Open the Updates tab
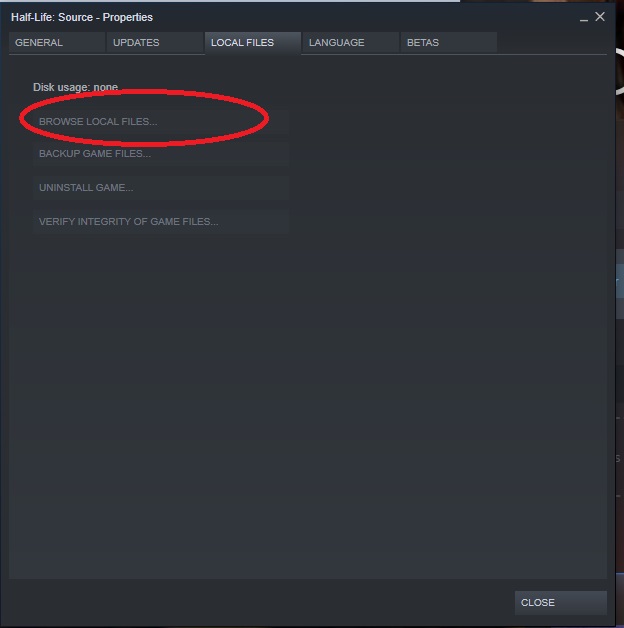Screen dimensions: 624x628 pyautogui.click(x=155, y=42)
